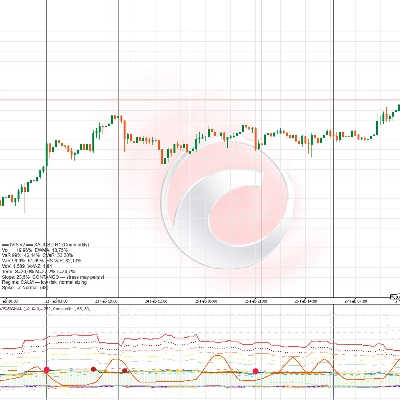
Task: Click the bright red dot on the leftmost vertical line
Action: 47,370
